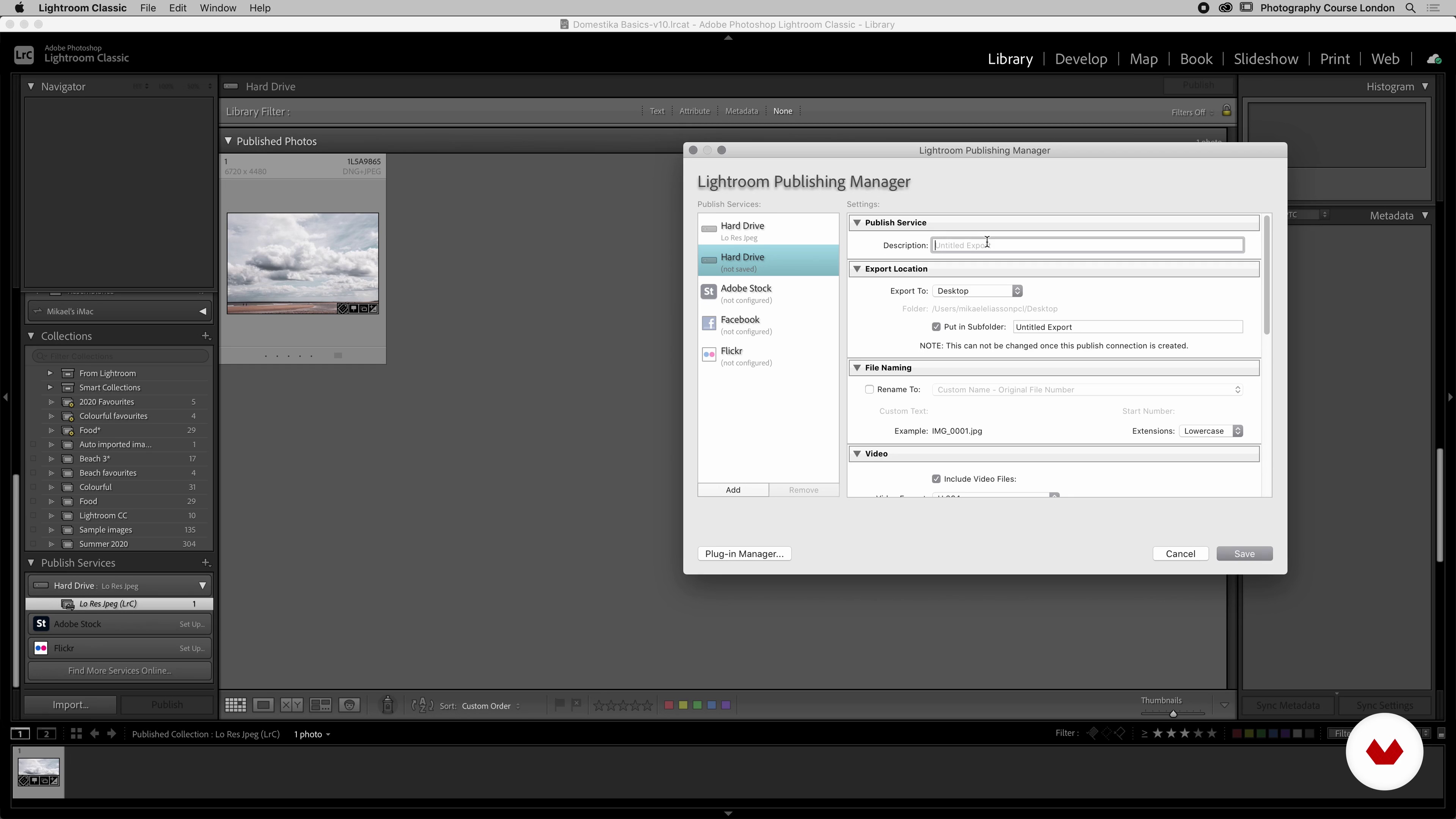Open the Edit menu

177,8
